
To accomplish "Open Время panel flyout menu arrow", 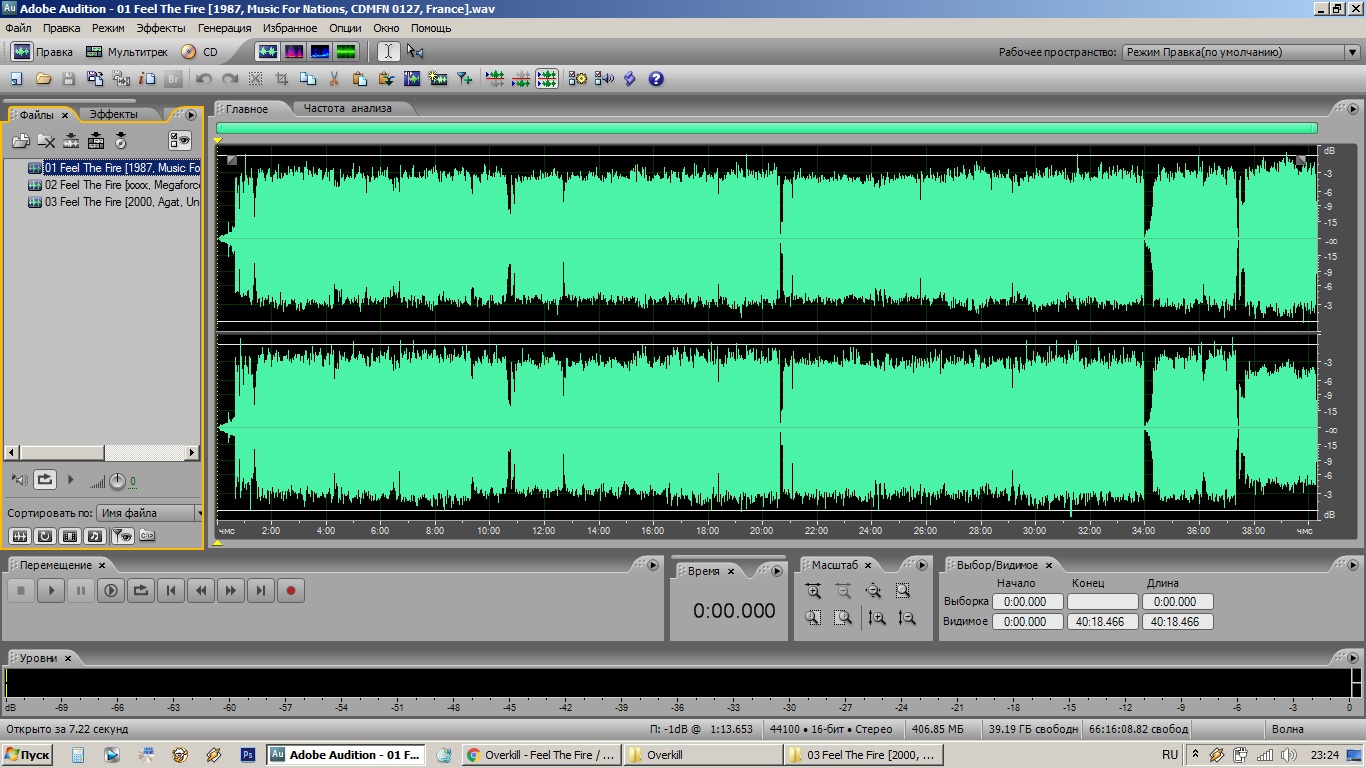I will pos(777,571).
